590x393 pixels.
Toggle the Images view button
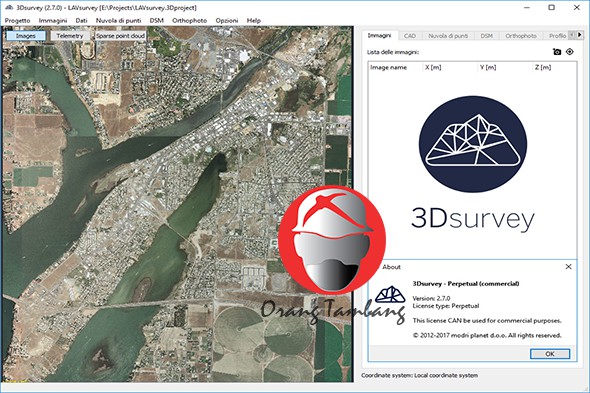[26, 36]
